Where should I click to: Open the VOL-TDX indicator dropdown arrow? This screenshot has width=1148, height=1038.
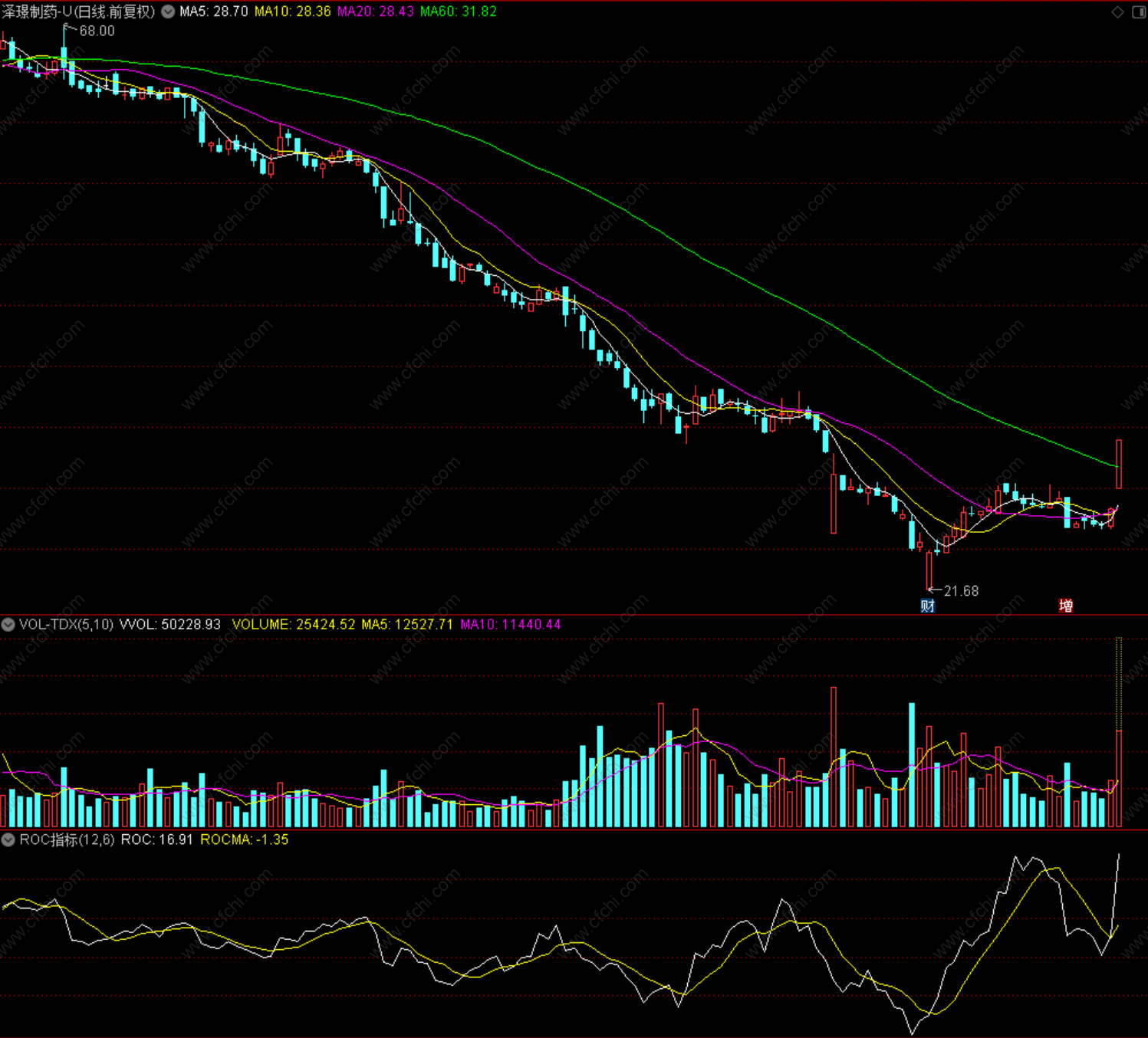[x=8, y=625]
